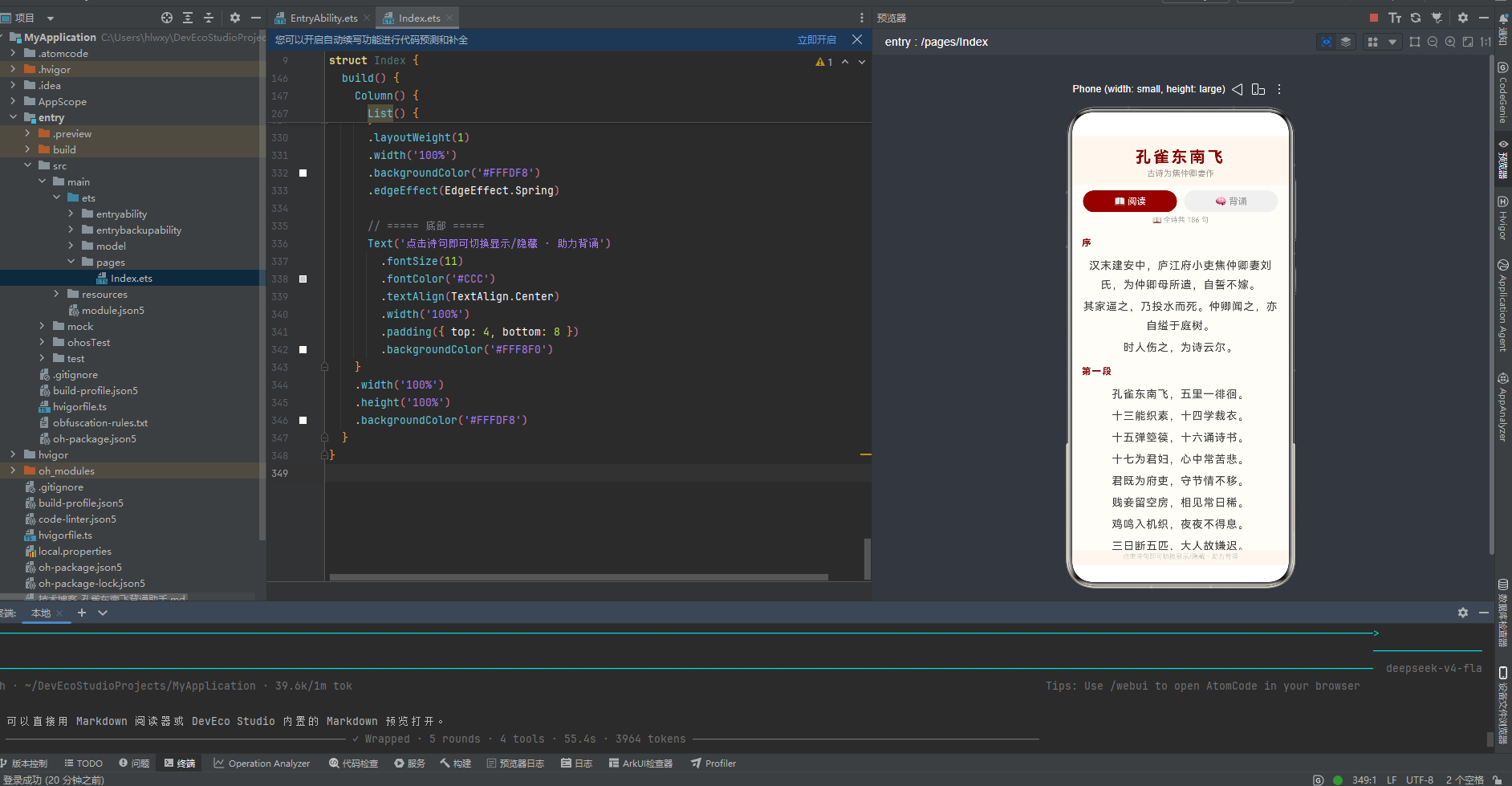
Task: Click the fit-to-frame icon in the previewer toolbar
Action: [1415, 42]
